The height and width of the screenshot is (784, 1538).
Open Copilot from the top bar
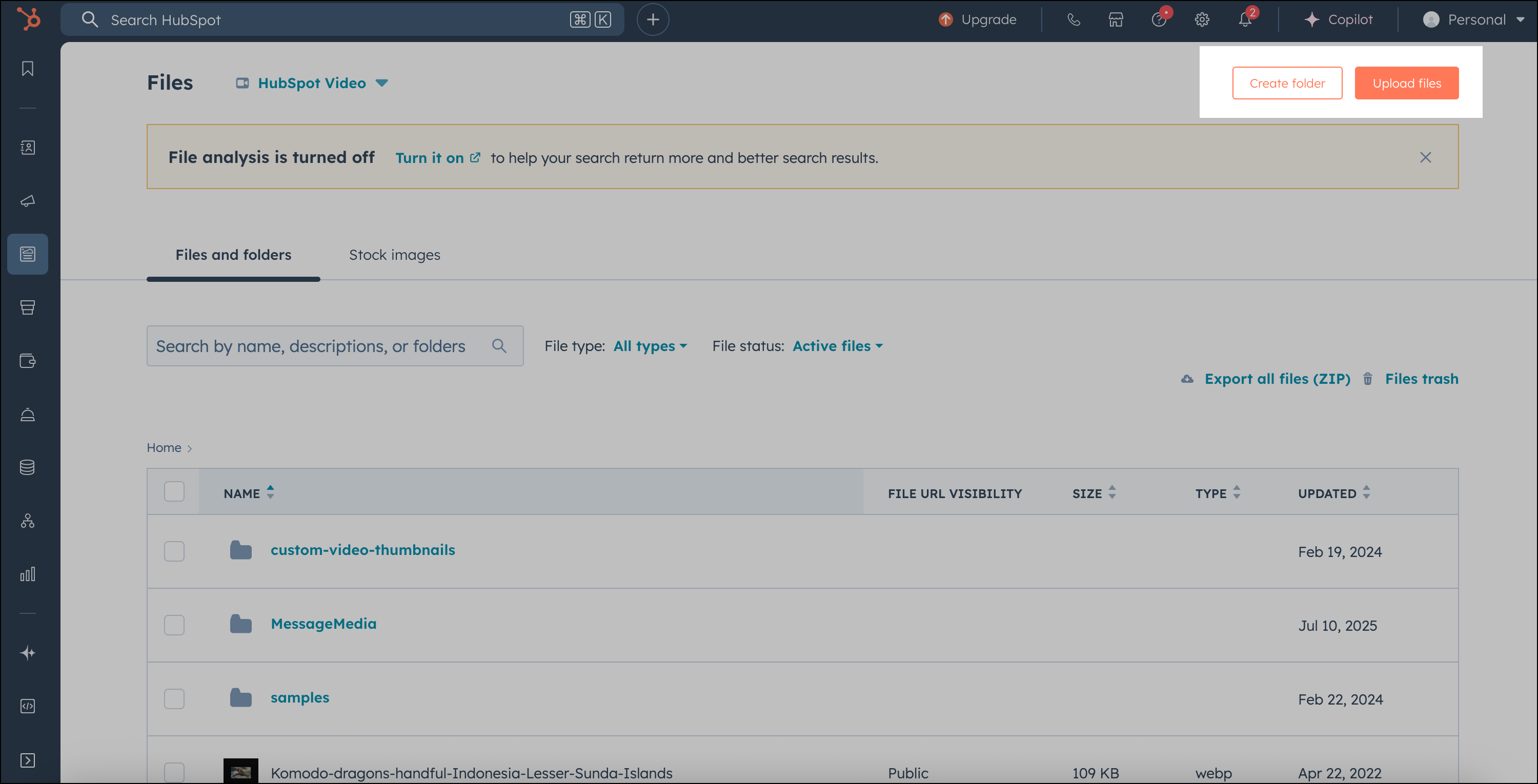tap(1338, 19)
